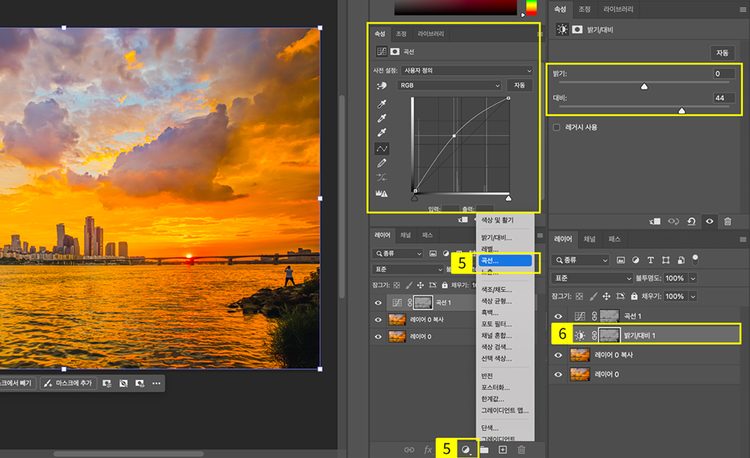Click the 자동 button in Brightness/Contrast panel

[x=721, y=52]
